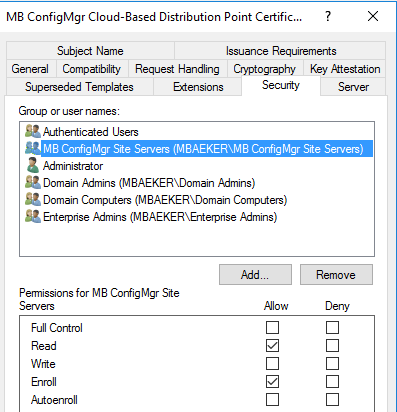Viewport: 397px width, 412px height.
Task: Click the Full Control permission label
Action: [x=57, y=328]
